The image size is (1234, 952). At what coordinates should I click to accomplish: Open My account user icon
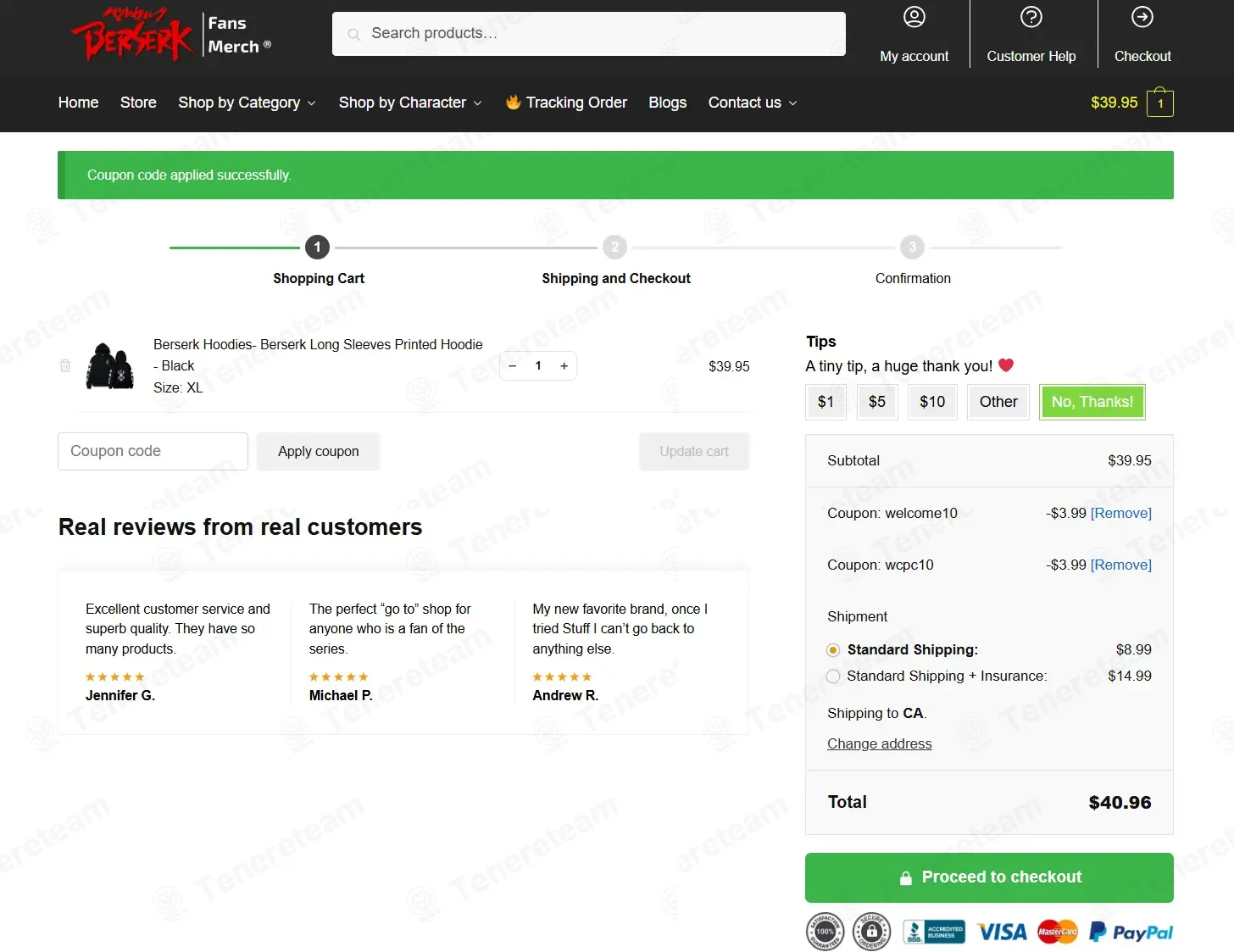click(914, 17)
